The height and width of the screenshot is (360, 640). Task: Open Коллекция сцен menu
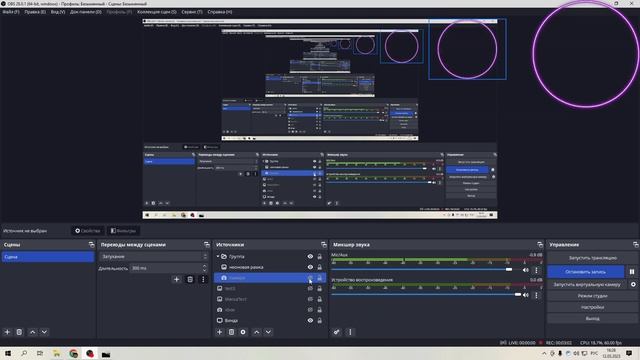point(157,12)
